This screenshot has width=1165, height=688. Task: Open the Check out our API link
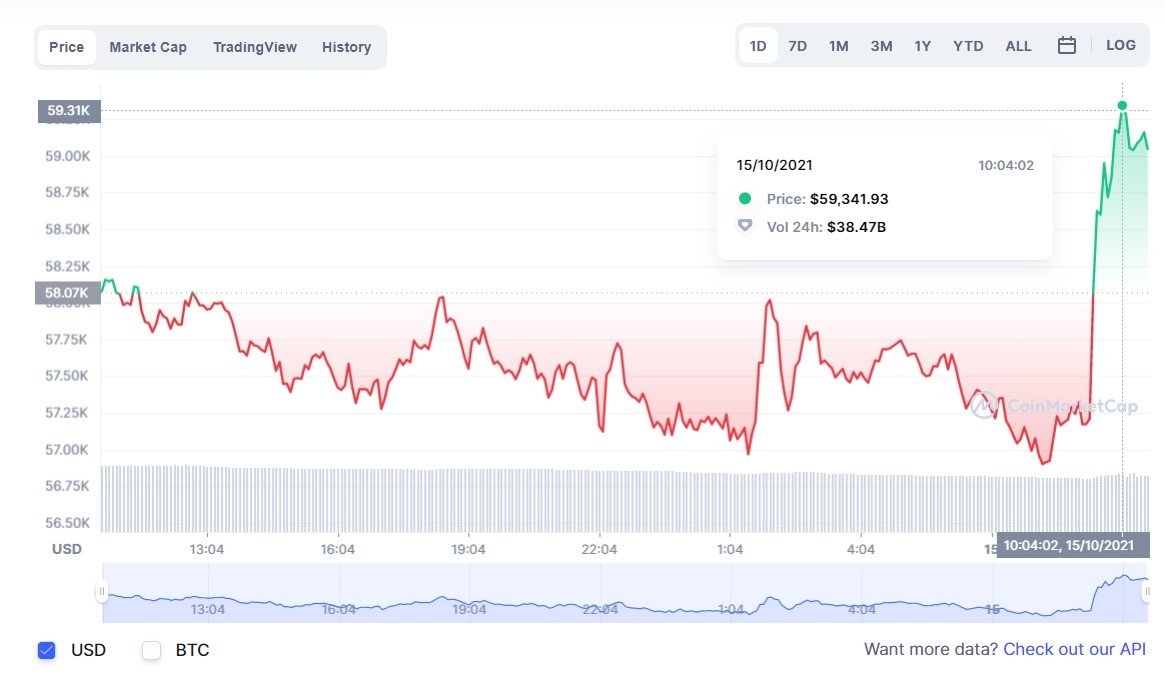[1074, 650]
